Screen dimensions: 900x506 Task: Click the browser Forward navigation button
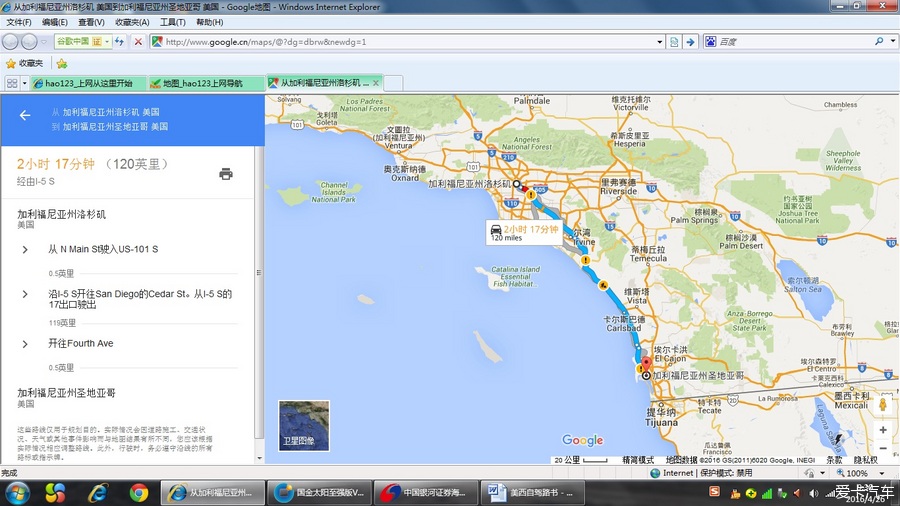(x=29, y=42)
